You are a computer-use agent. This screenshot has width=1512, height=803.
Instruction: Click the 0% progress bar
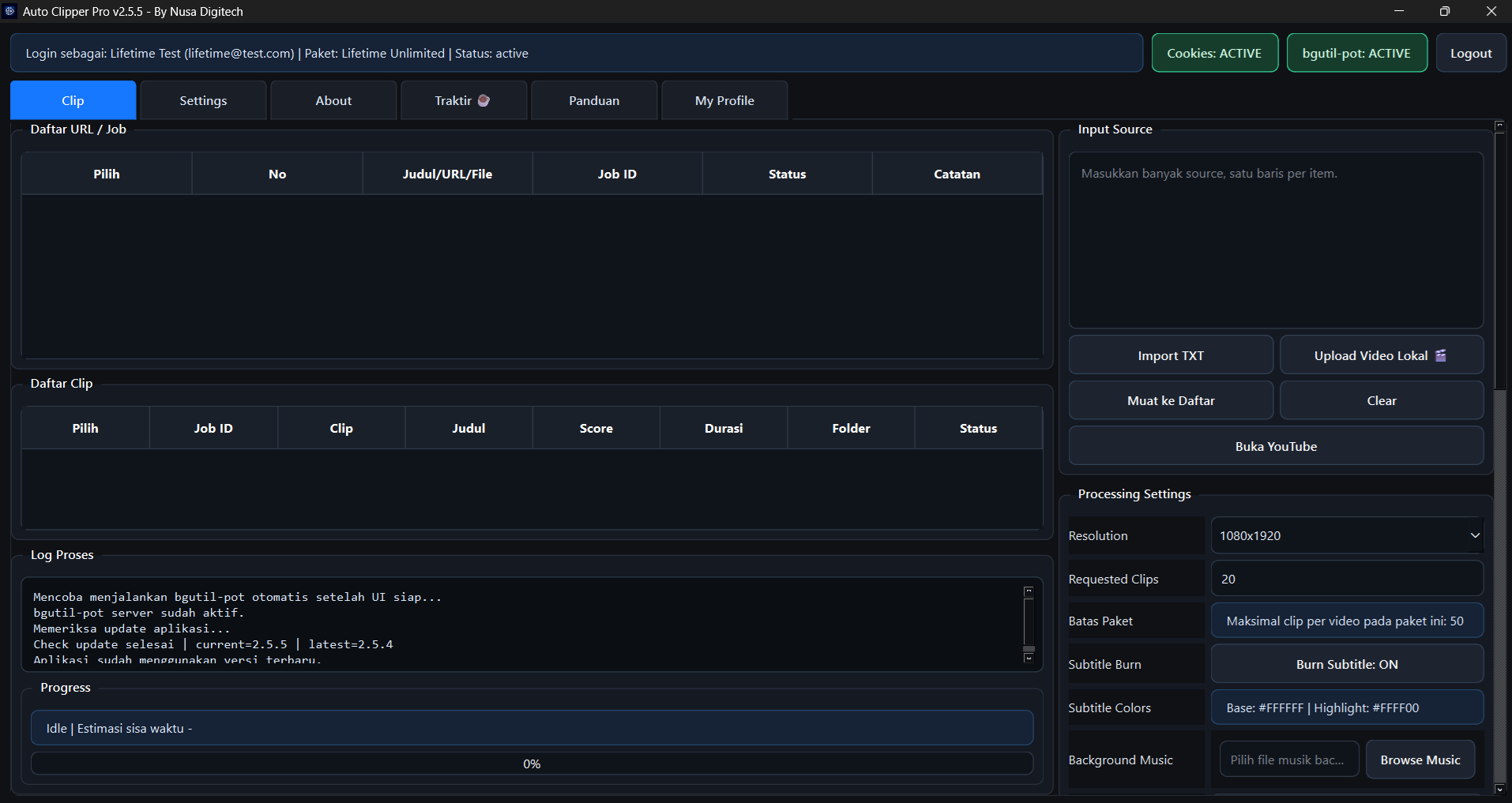532,764
